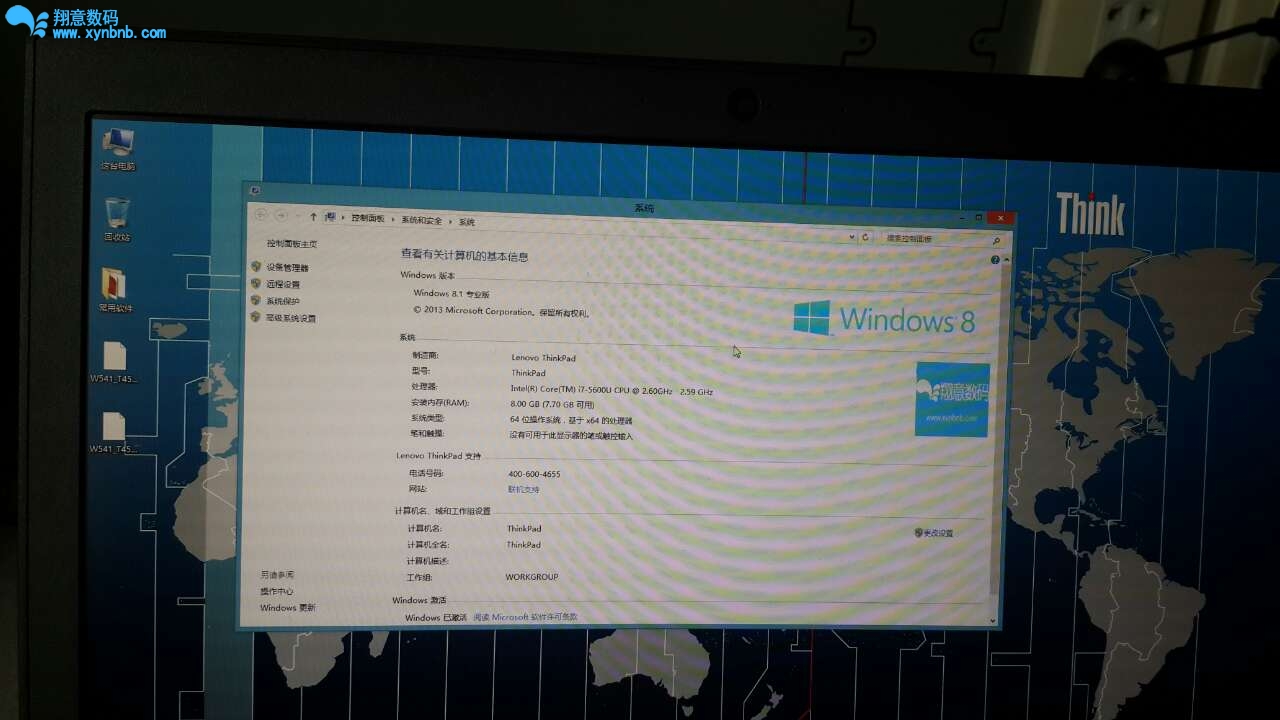The width and height of the screenshot is (1280, 720).
Task: Click the refresh icon beside the address bar
Action: [866, 237]
